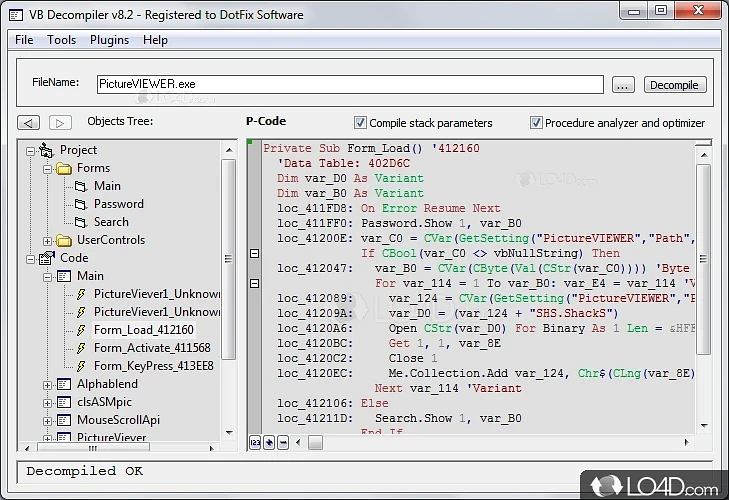Select Form_Load_412160 in the tree
Screen dimensions: 729x500
tap(144, 330)
